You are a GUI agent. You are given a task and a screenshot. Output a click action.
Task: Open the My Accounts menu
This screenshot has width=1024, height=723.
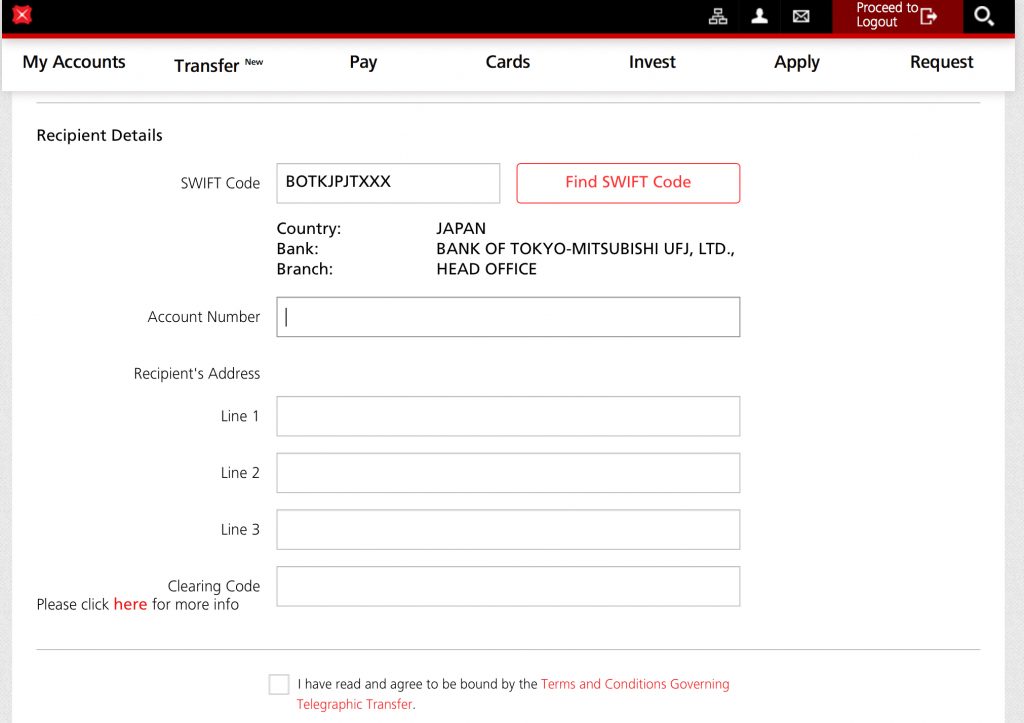click(74, 62)
